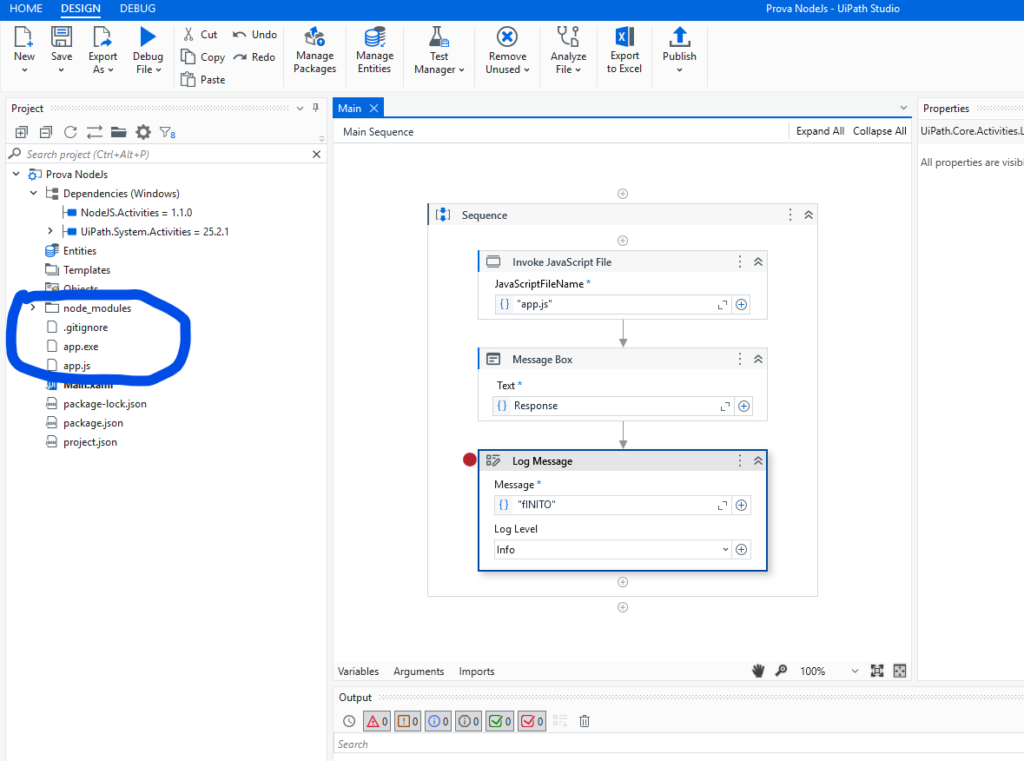Open Test Manager menu

tap(439, 50)
